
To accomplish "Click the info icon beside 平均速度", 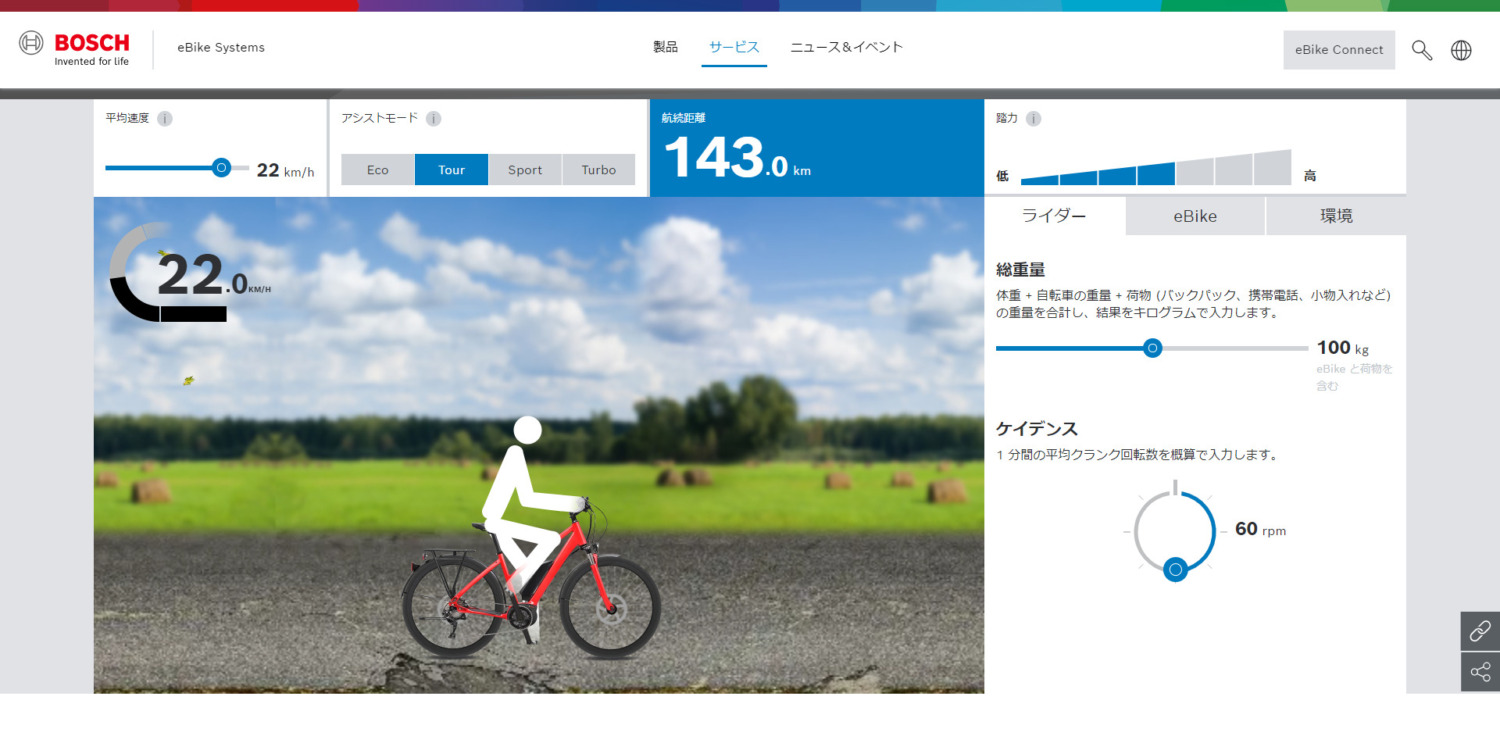I will (165, 118).
